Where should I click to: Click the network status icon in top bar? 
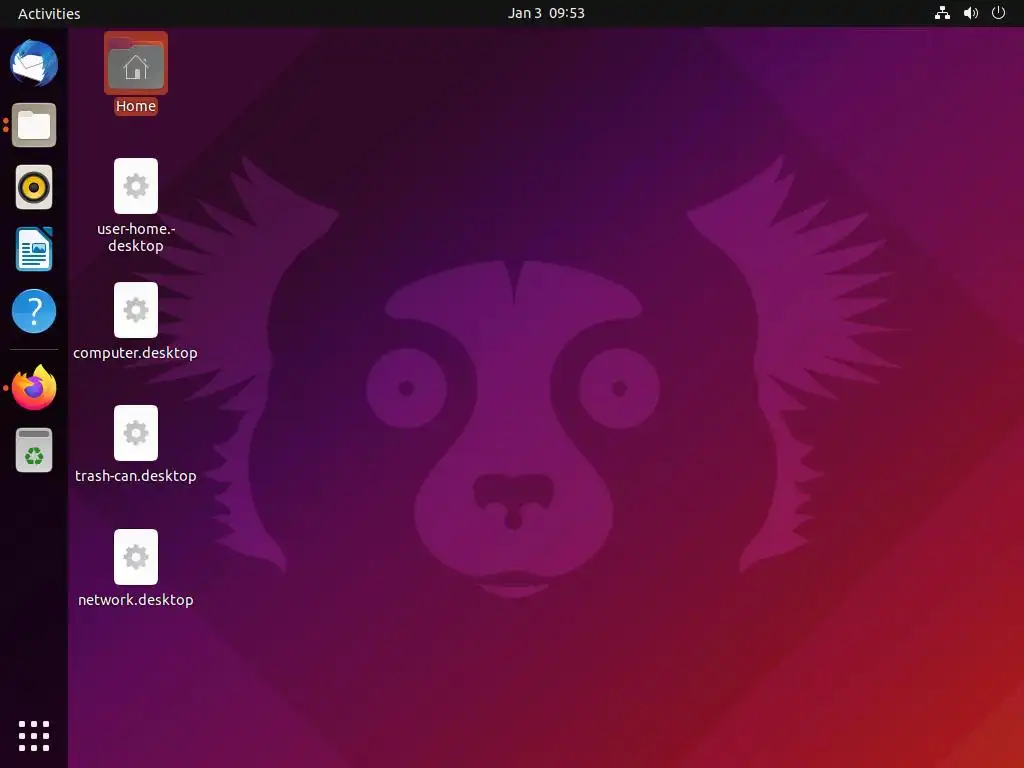click(942, 13)
